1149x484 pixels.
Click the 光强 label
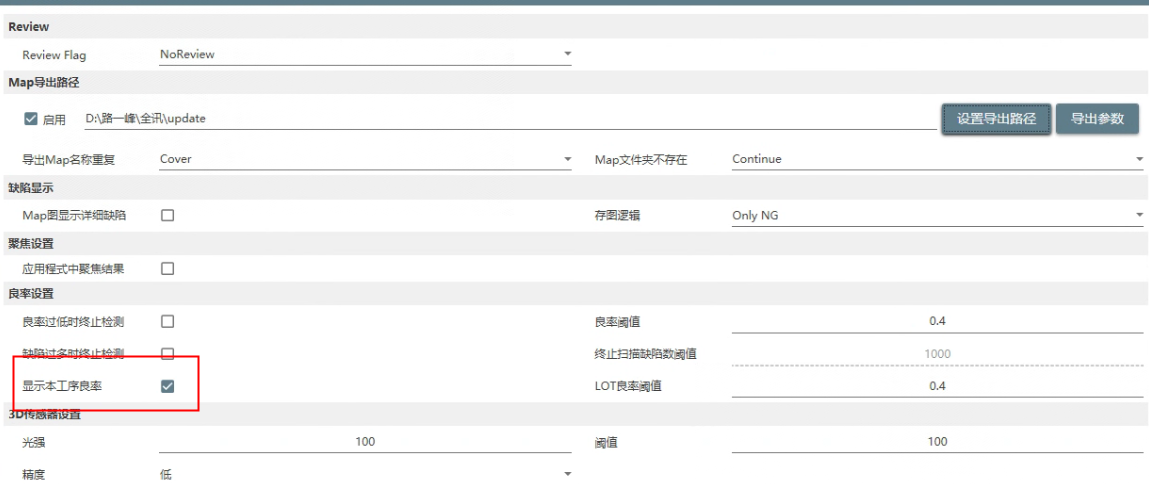34,442
